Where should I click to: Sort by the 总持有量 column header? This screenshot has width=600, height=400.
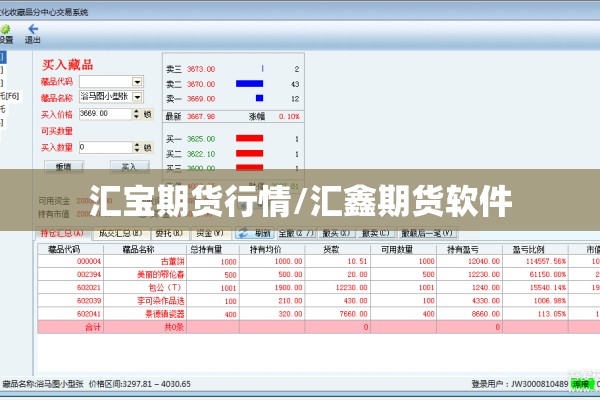pos(206,250)
